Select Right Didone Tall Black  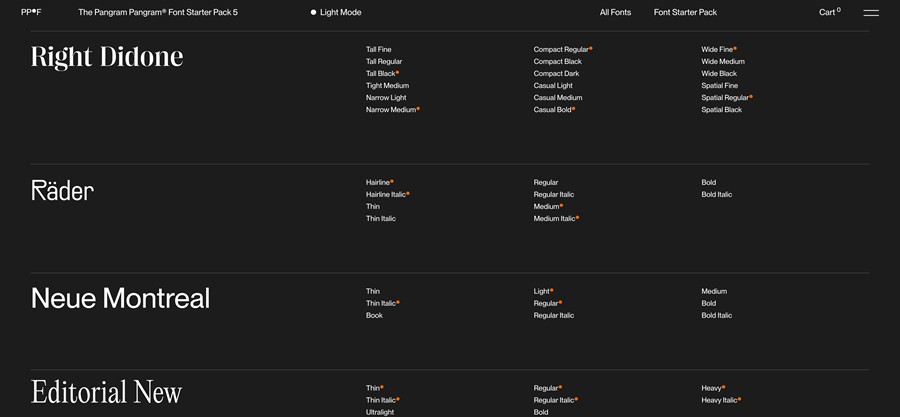(x=382, y=73)
